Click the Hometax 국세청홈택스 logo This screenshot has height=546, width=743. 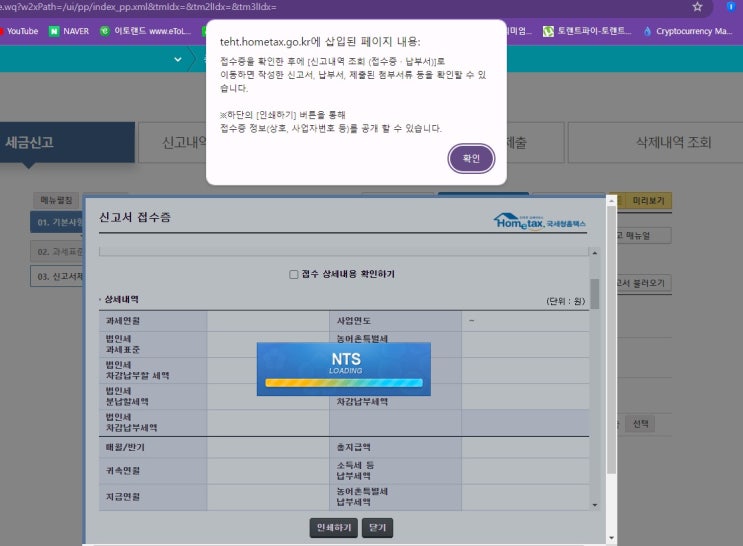(540, 221)
